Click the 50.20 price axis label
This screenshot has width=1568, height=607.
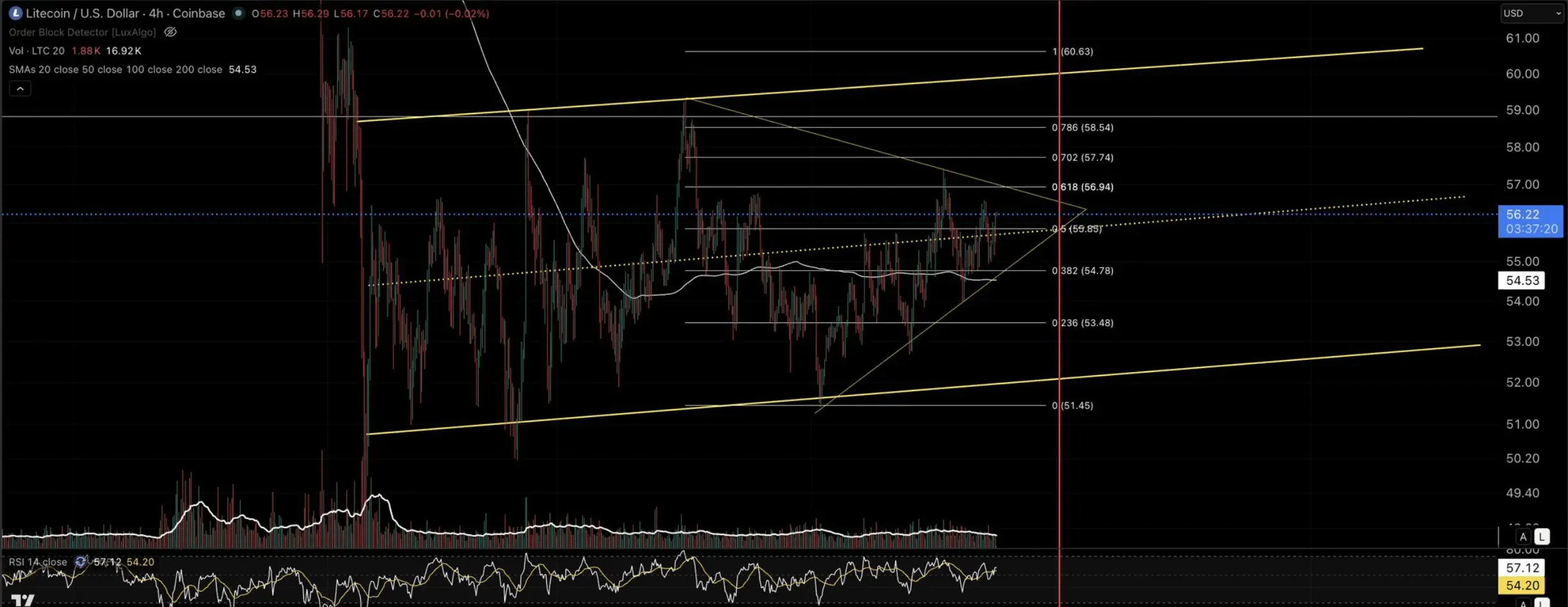pos(1522,459)
